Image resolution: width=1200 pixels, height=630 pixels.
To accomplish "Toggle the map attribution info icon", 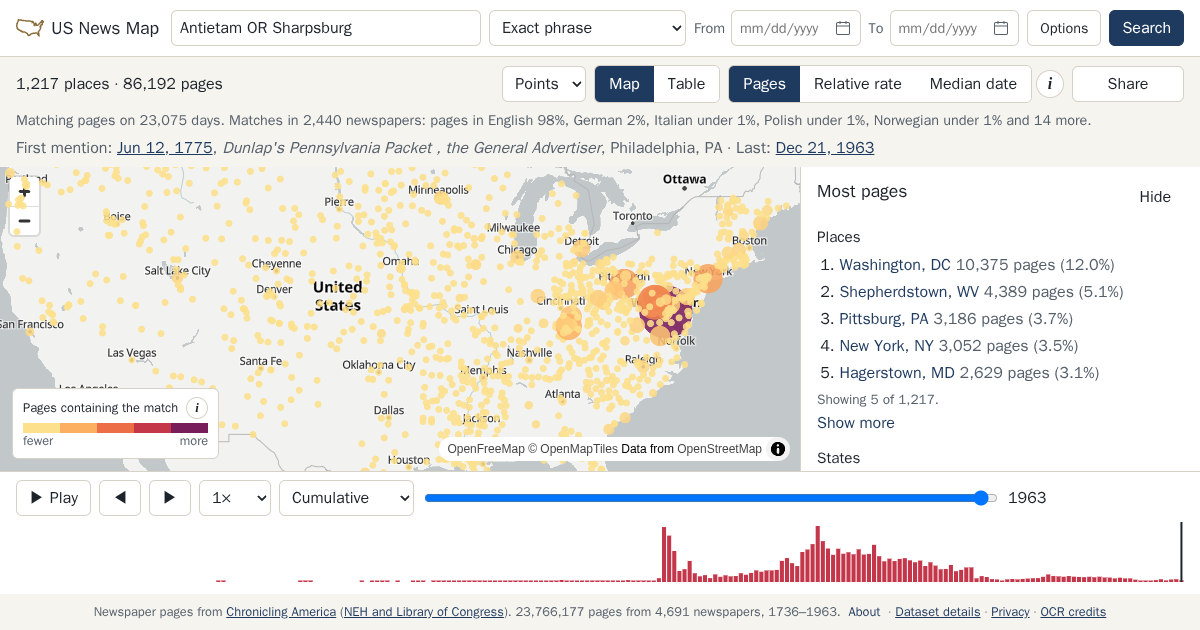I will (778, 449).
